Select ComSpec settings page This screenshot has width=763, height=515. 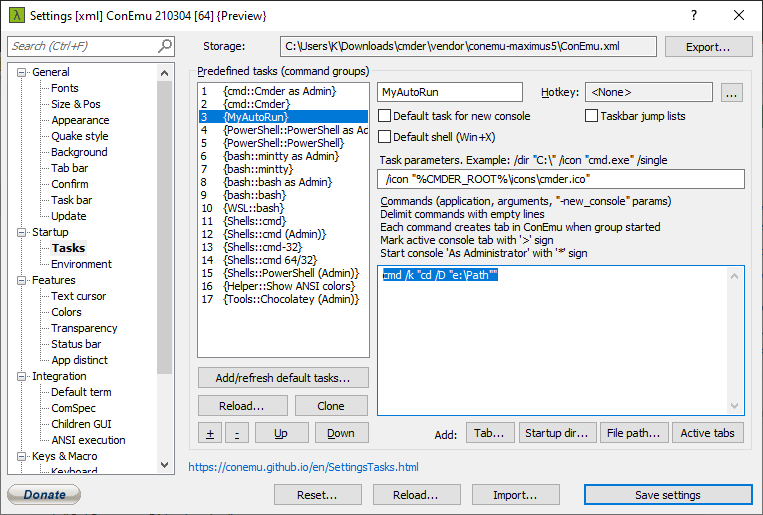pyautogui.click(x=73, y=408)
